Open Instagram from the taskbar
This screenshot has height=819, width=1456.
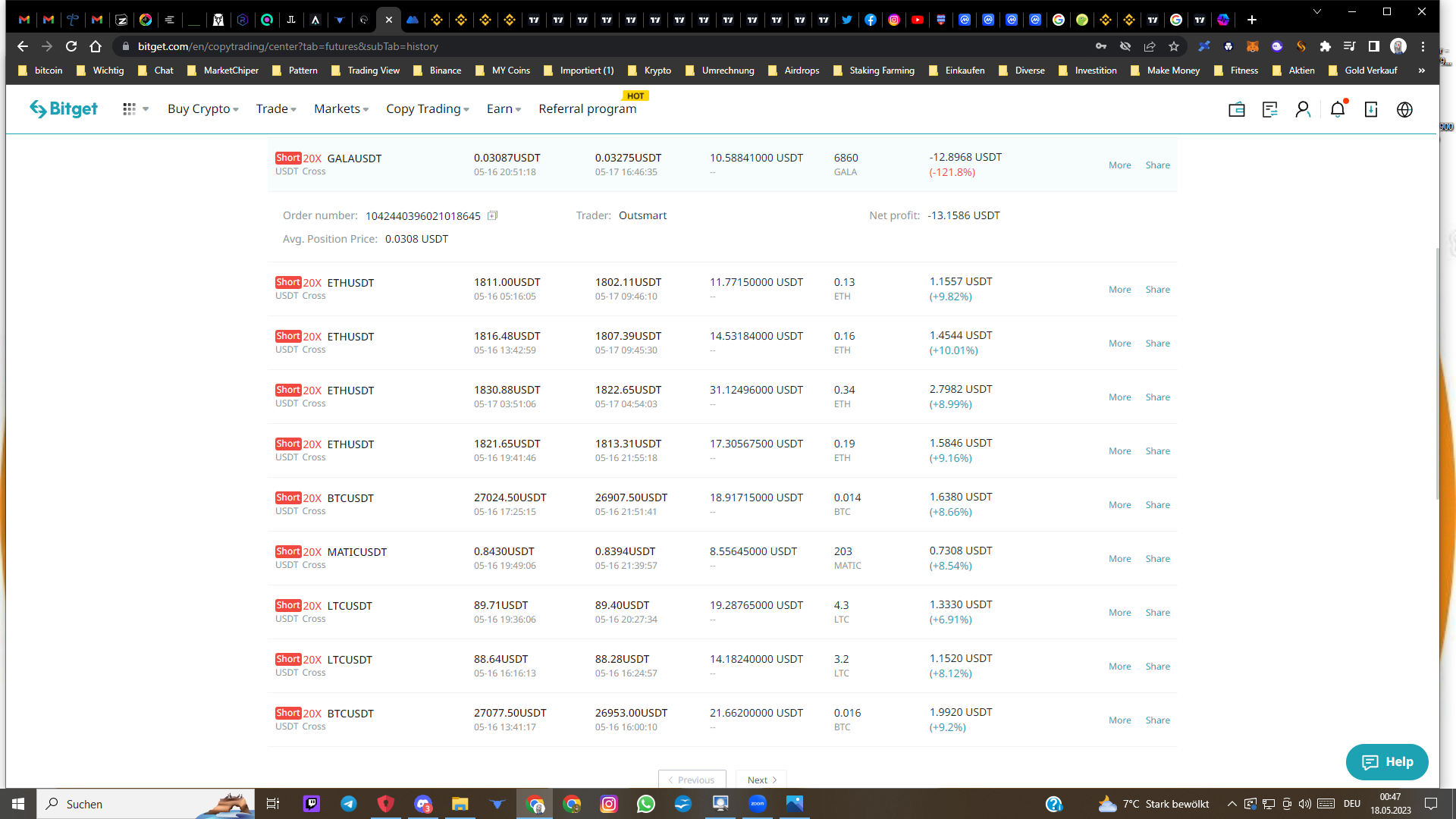click(609, 804)
